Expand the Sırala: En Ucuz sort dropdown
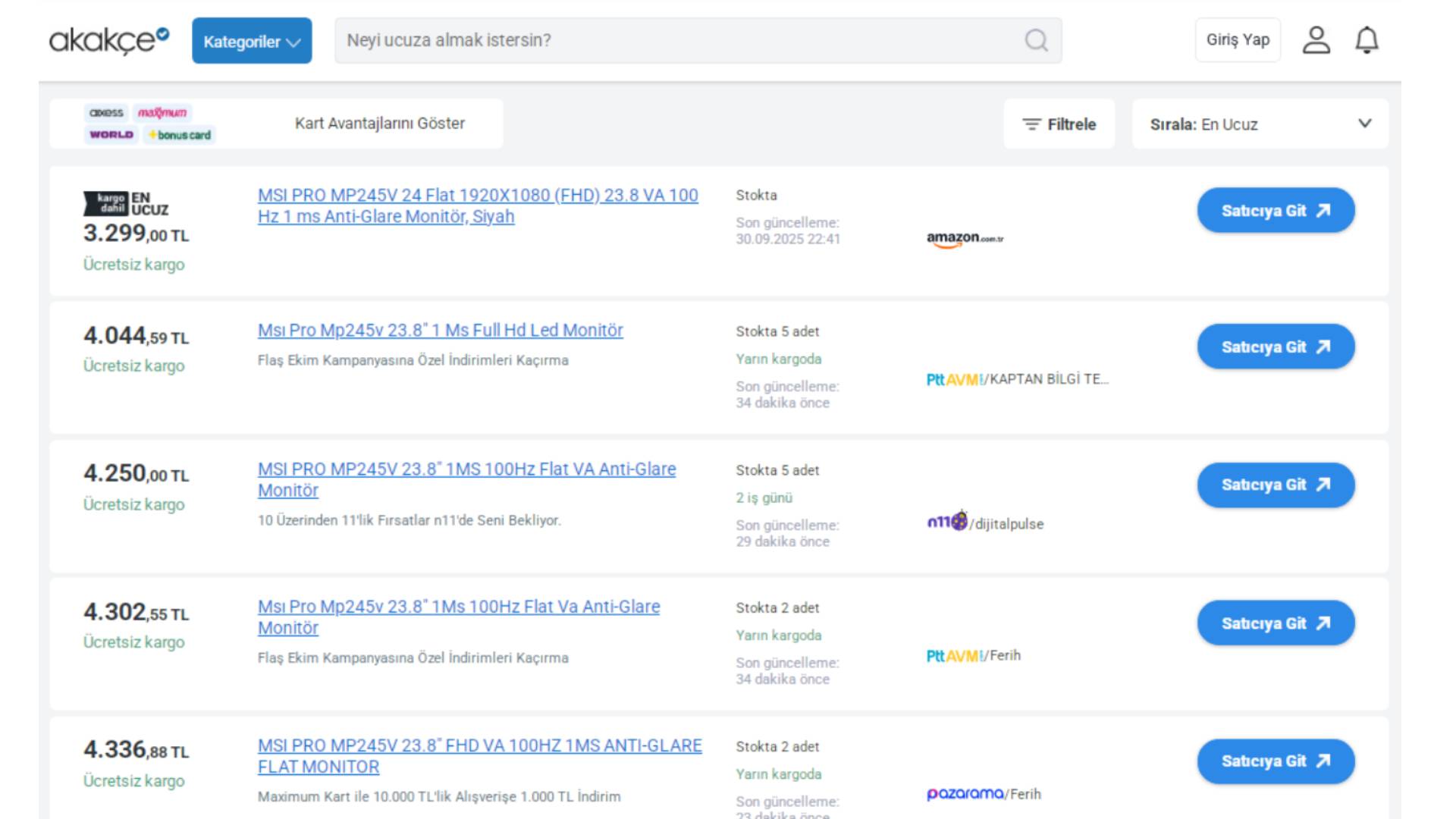 [1260, 124]
